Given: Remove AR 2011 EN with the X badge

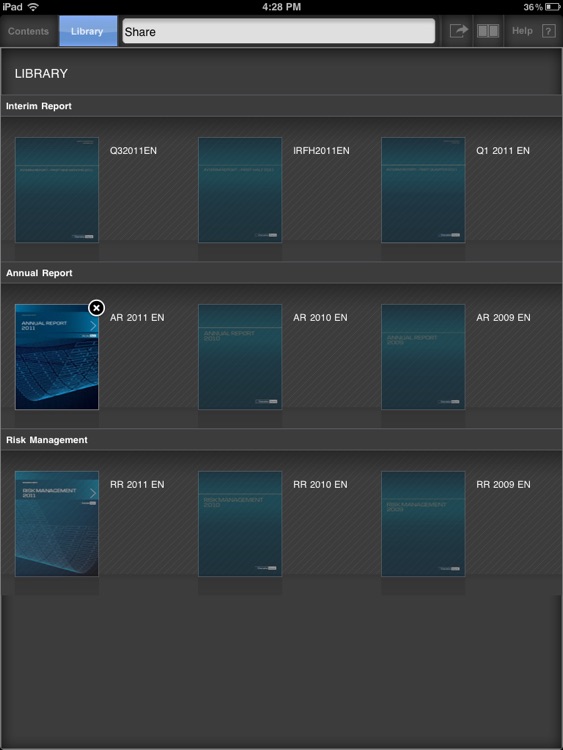Looking at the screenshot, I should tap(96, 308).
